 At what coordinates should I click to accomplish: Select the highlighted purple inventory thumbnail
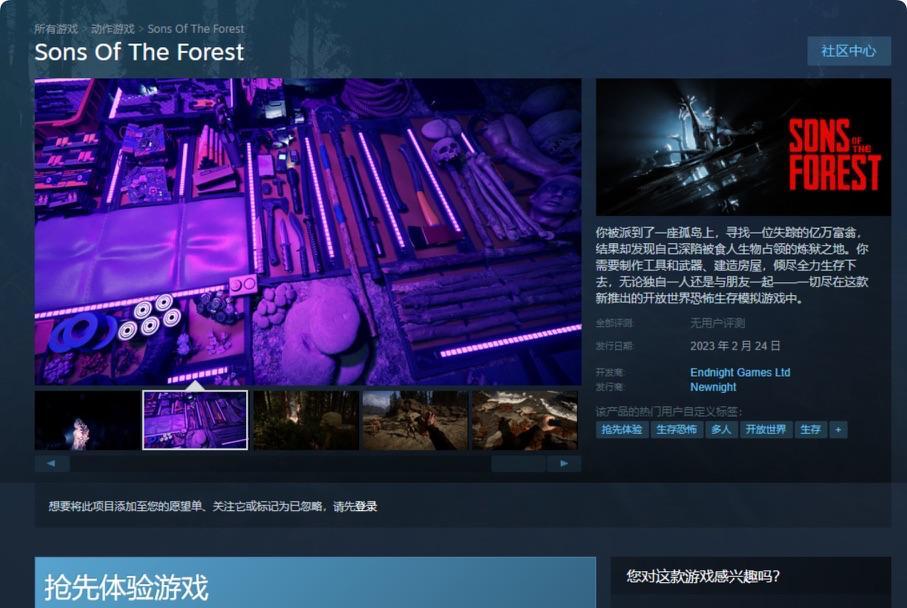click(x=195, y=420)
